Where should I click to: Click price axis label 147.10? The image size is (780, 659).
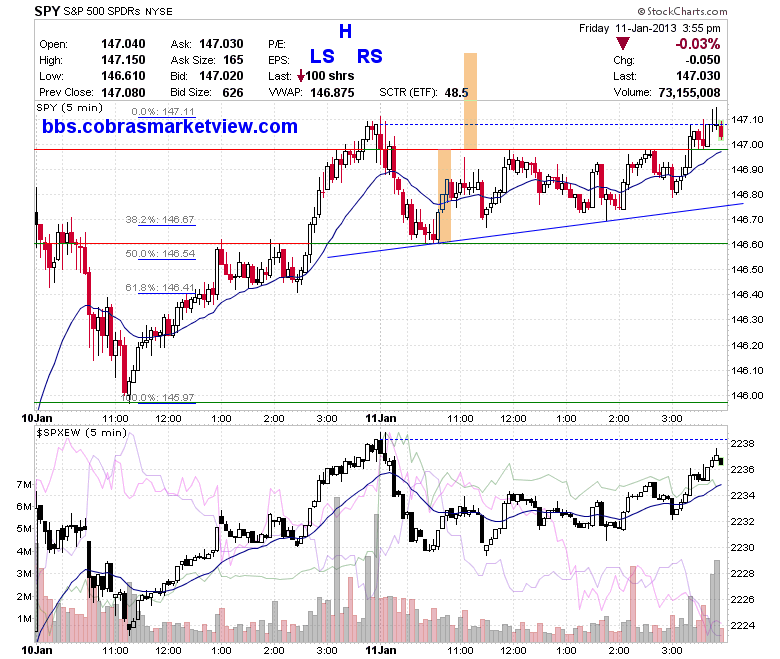point(747,119)
